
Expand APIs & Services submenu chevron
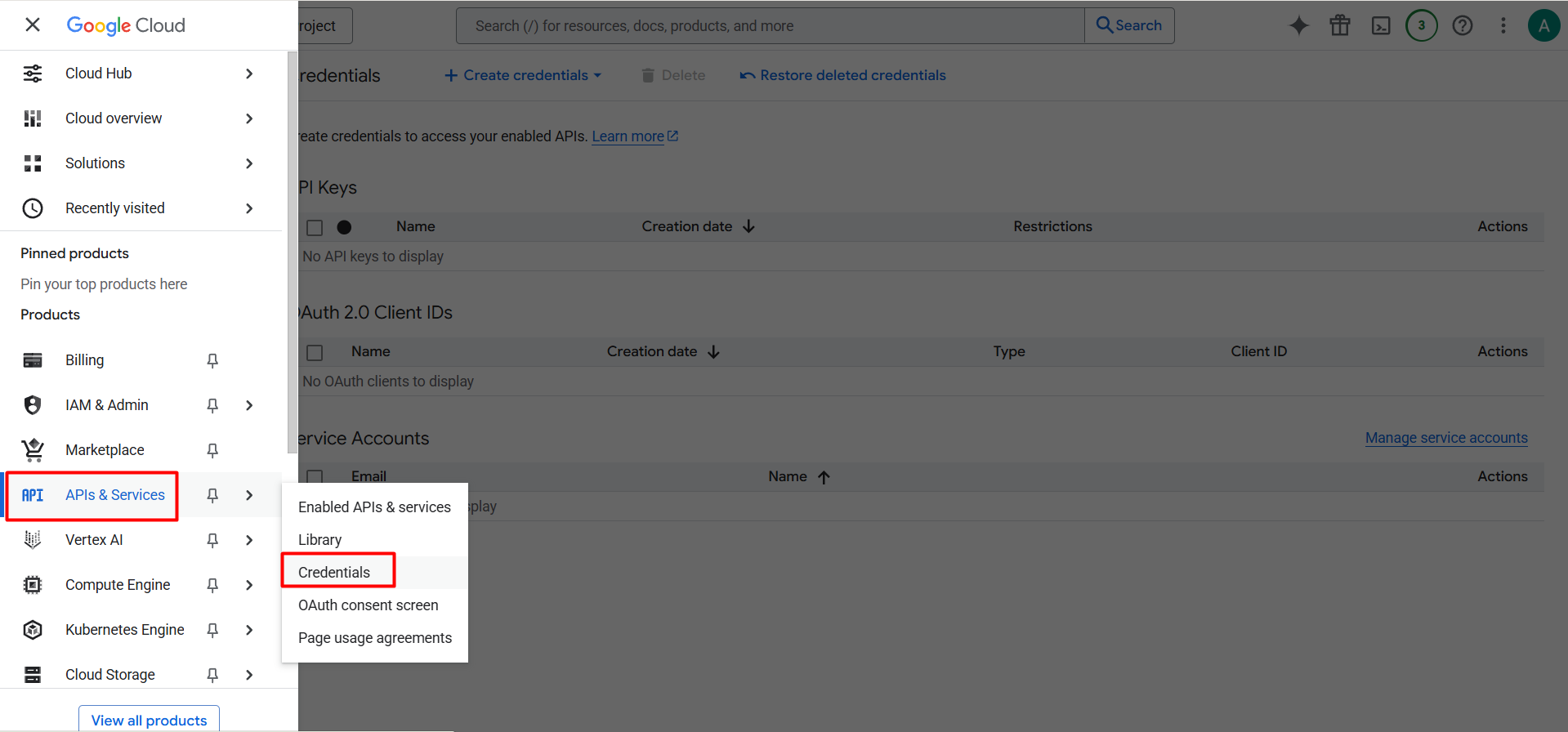point(249,495)
